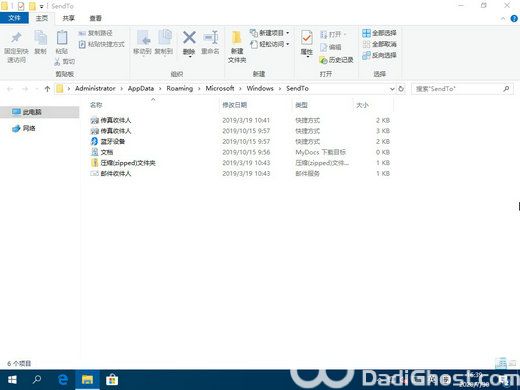This screenshot has height=390, width=520.
Task: Open the Quick Access Toolbar customize dropdown
Action: 41,6
